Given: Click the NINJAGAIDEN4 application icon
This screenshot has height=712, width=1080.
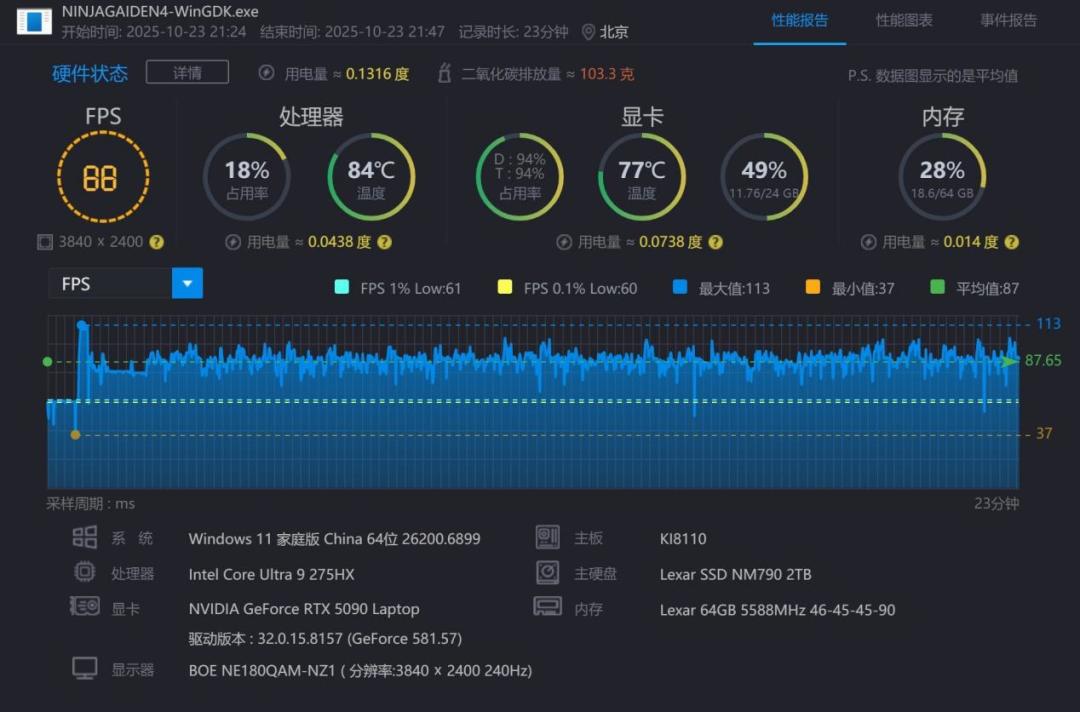Looking at the screenshot, I should [34, 21].
